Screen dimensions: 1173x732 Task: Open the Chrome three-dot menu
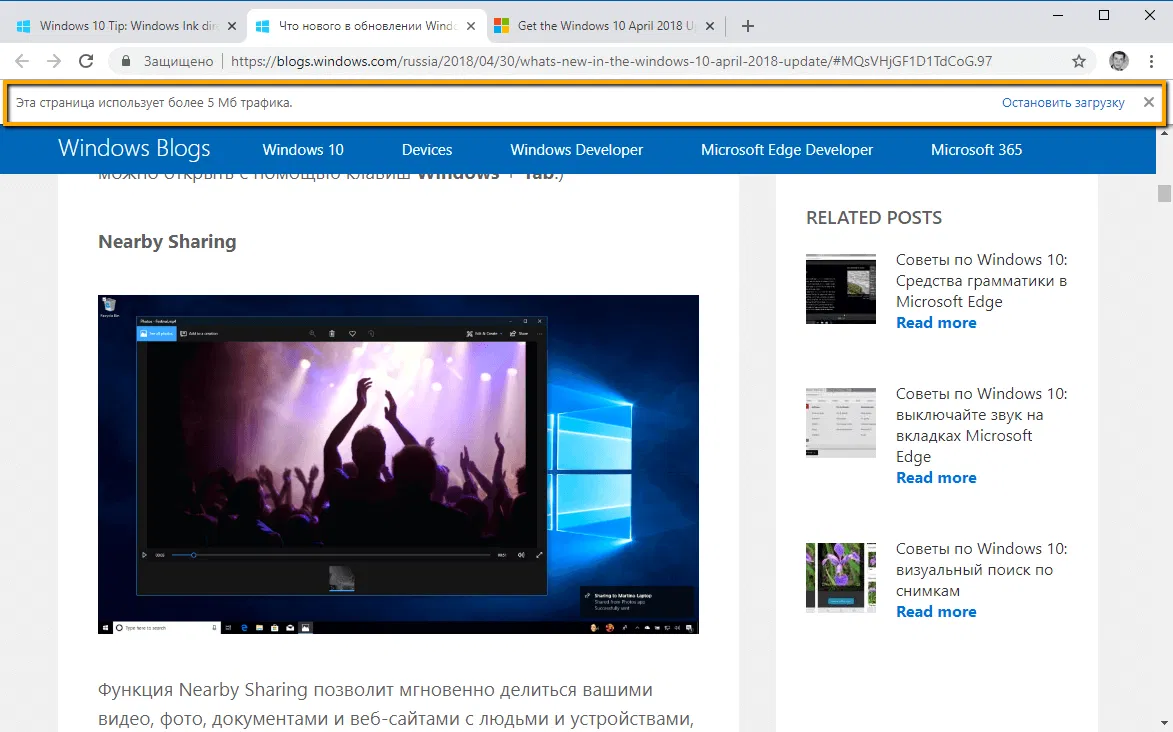point(1150,61)
